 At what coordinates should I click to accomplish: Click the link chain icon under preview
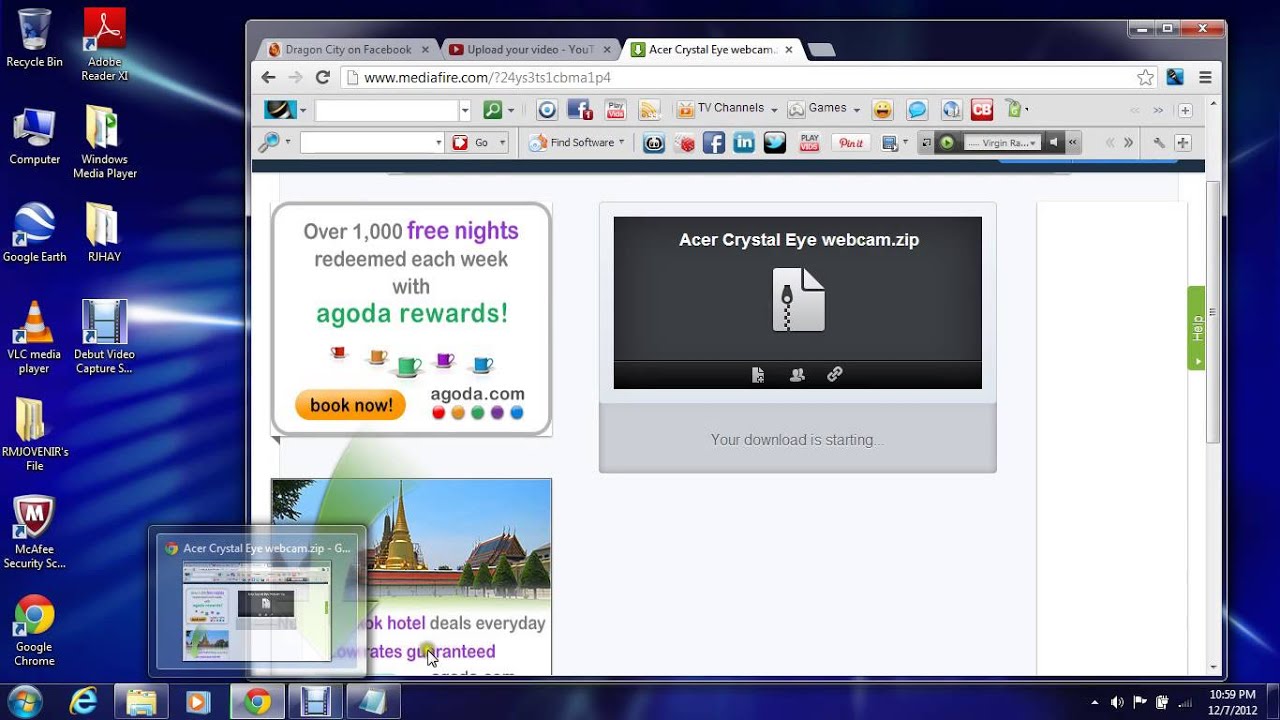coord(835,375)
